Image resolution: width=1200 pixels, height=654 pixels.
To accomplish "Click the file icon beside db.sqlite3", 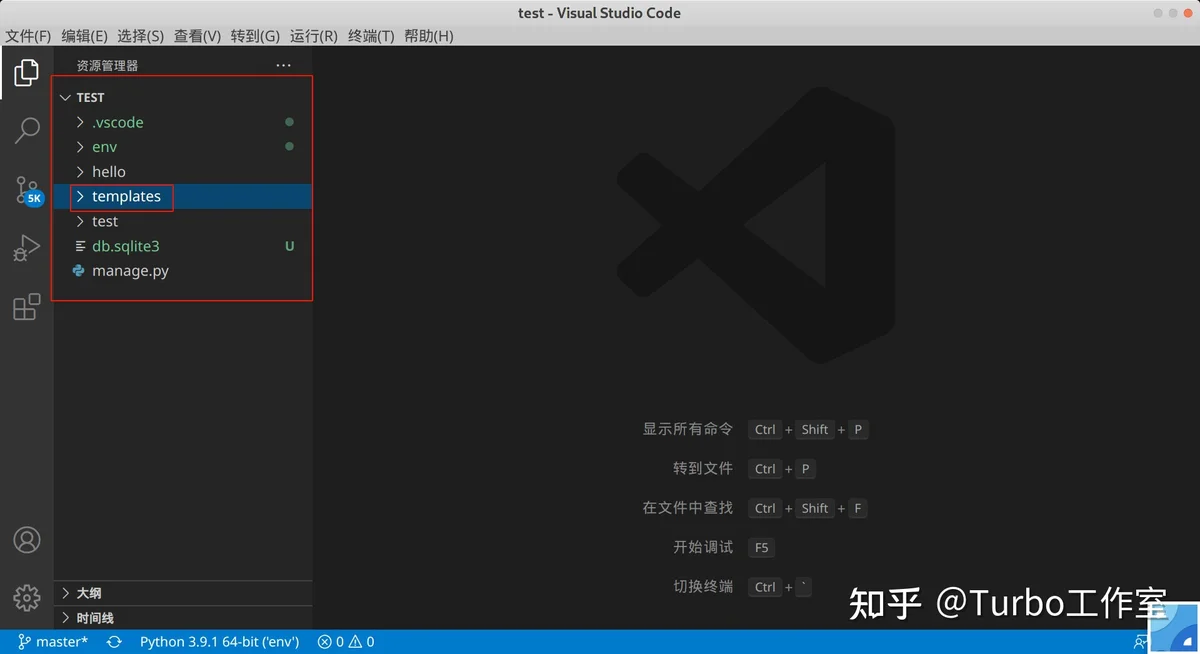I will [80, 246].
